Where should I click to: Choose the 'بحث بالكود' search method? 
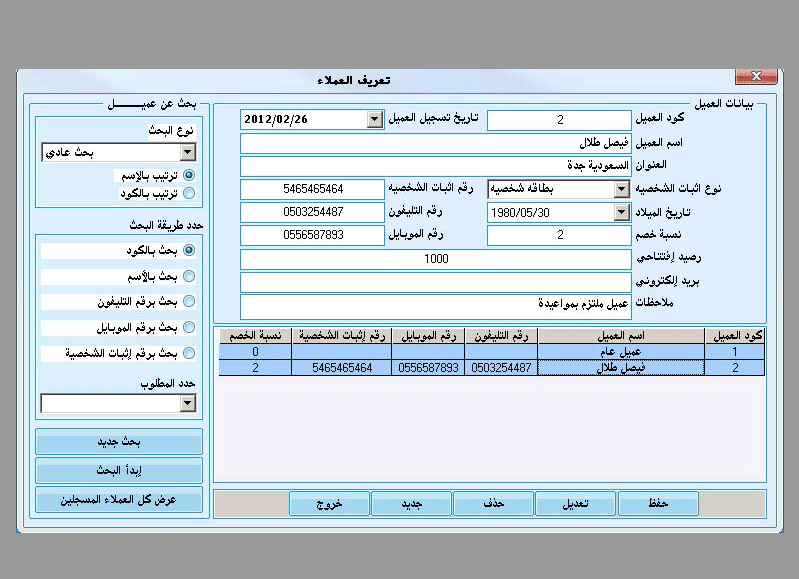(x=189, y=250)
